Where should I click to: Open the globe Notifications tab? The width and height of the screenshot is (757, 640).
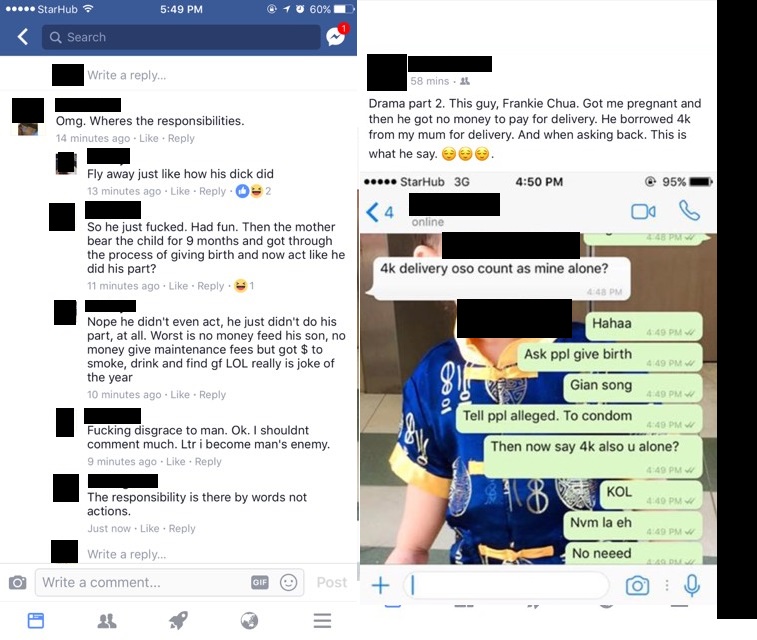pos(249,620)
